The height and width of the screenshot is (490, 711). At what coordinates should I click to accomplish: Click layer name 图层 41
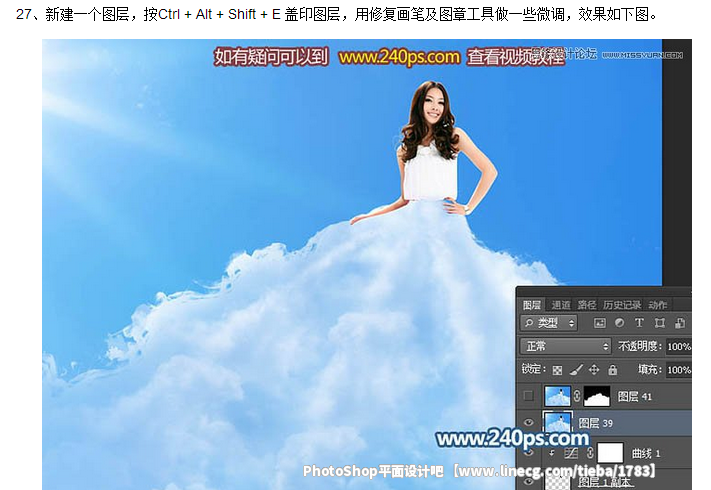click(x=634, y=397)
